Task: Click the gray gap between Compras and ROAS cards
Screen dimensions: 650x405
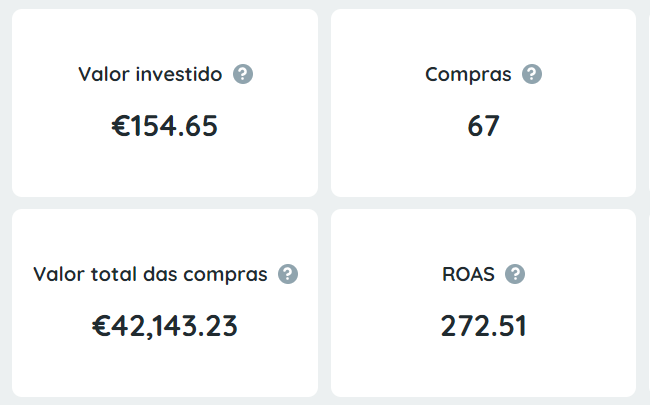Action: (x=483, y=203)
